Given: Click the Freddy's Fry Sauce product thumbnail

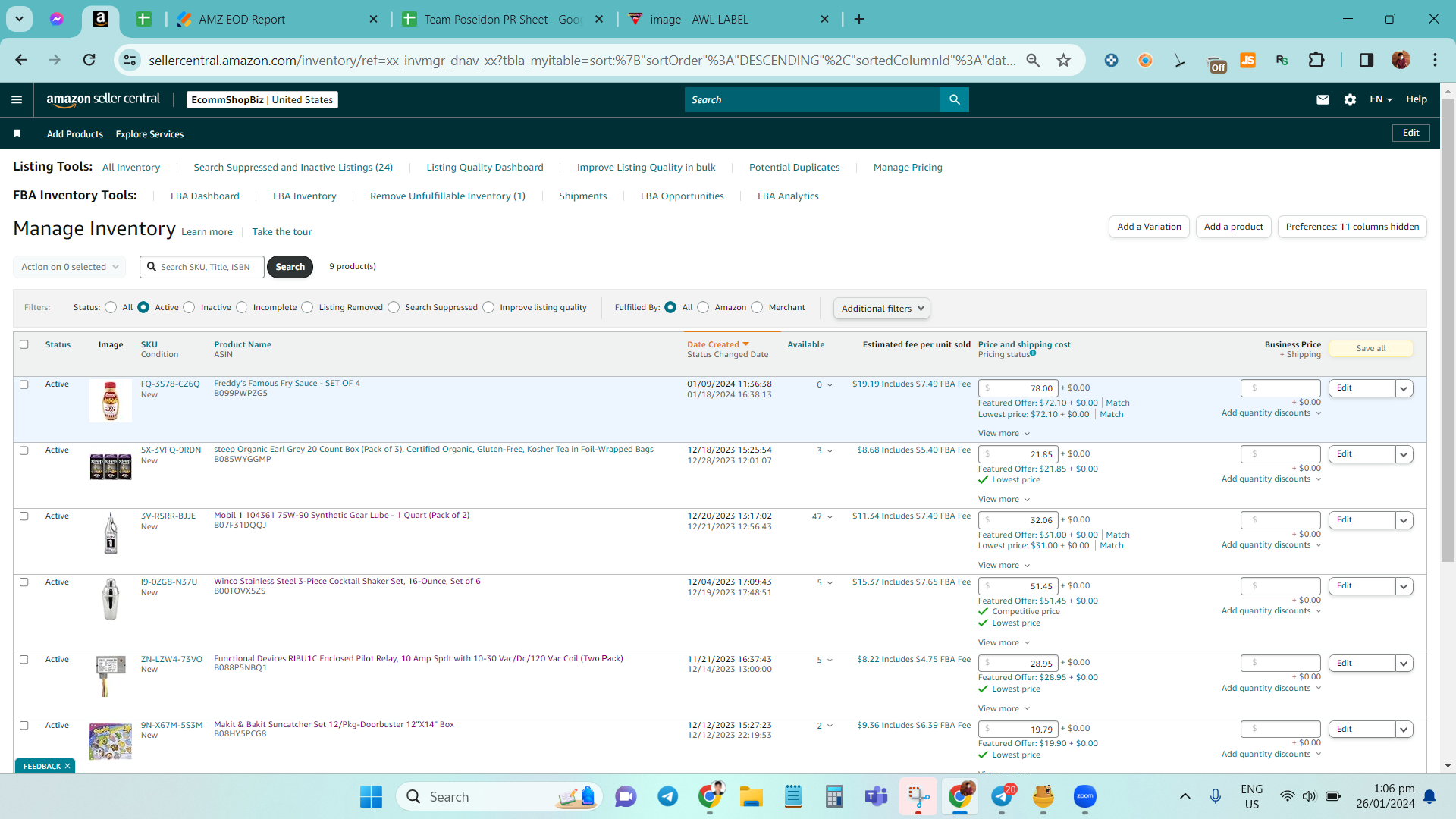Looking at the screenshot, I should point(111,401).
